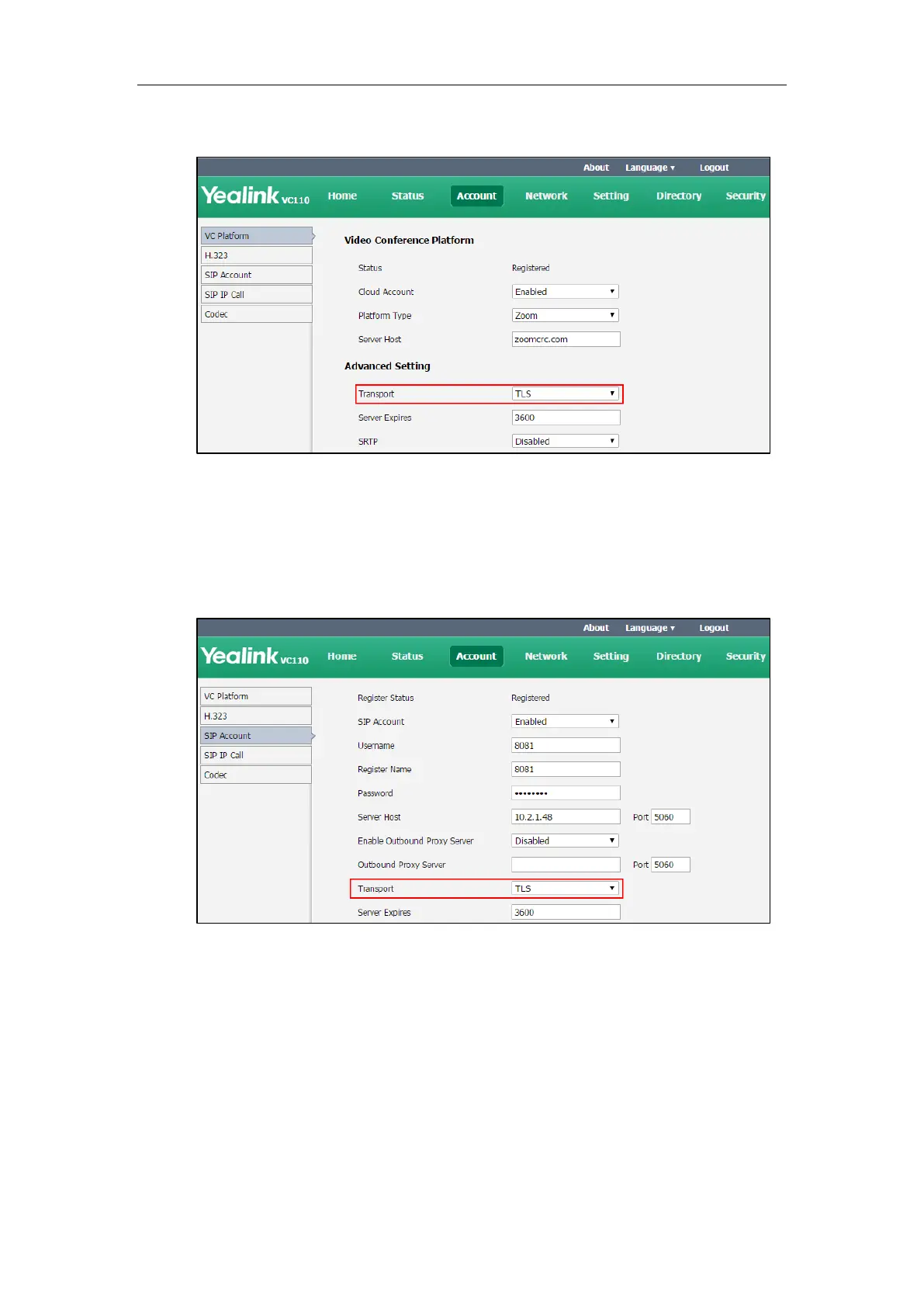Click Logout link in bottom screenshot
The image size is (924, 1307).
pyautogui.click(x=714, y=628)
